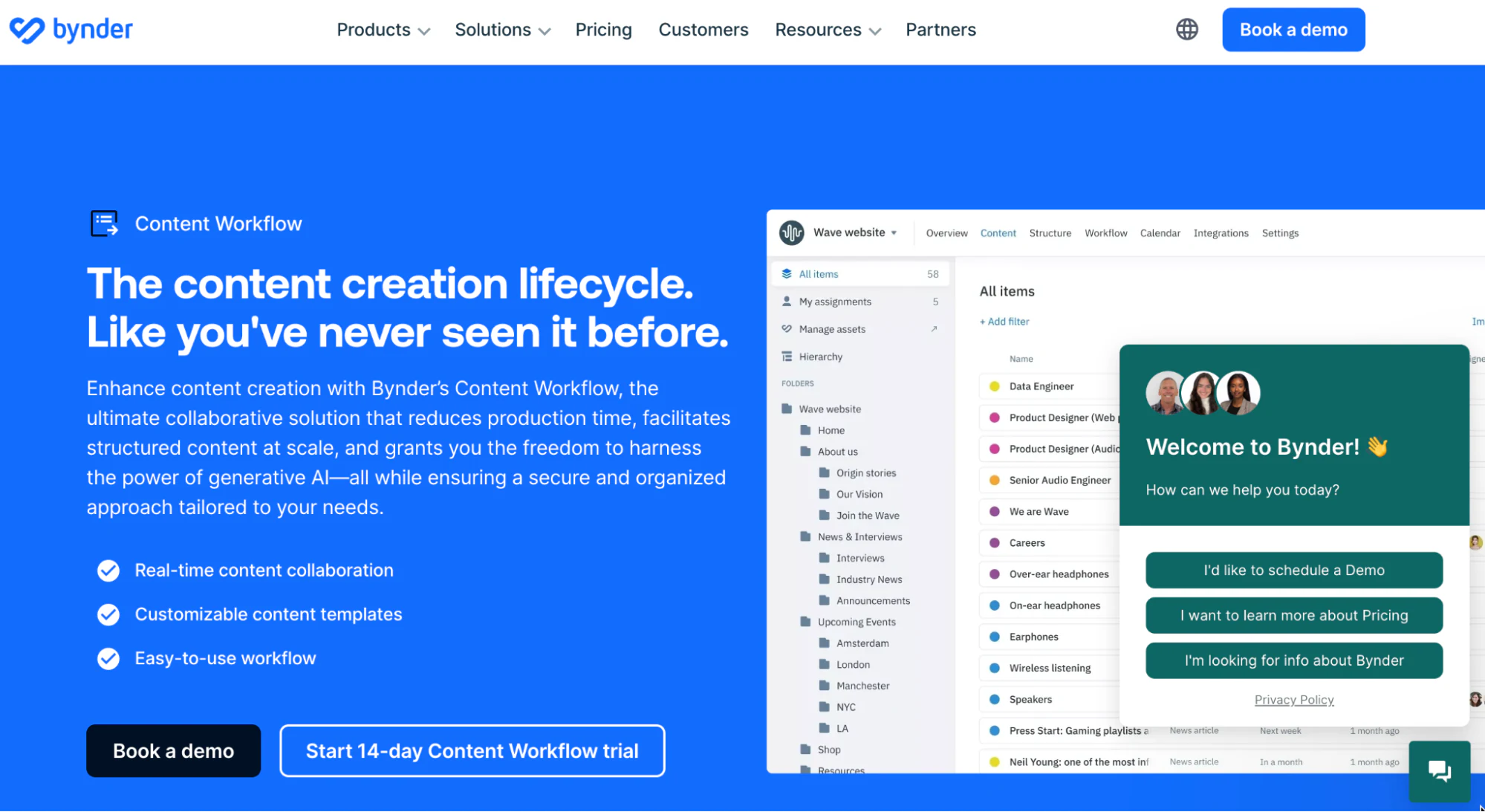
Task: Expand the Resources dropdown menu
Action: (828, 30)
